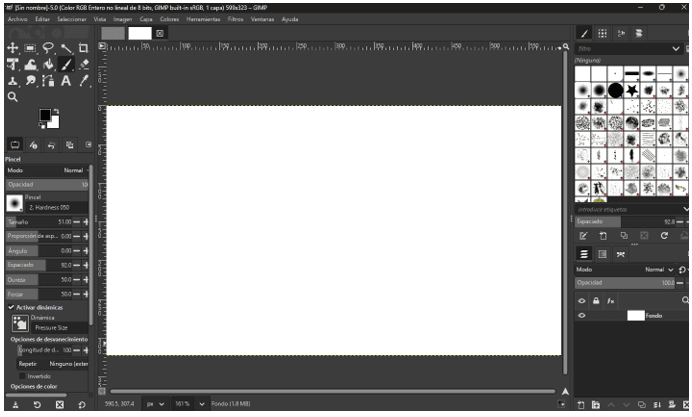Select the Paths tool
Screen dimensions: 692x417
click(48, 81)
